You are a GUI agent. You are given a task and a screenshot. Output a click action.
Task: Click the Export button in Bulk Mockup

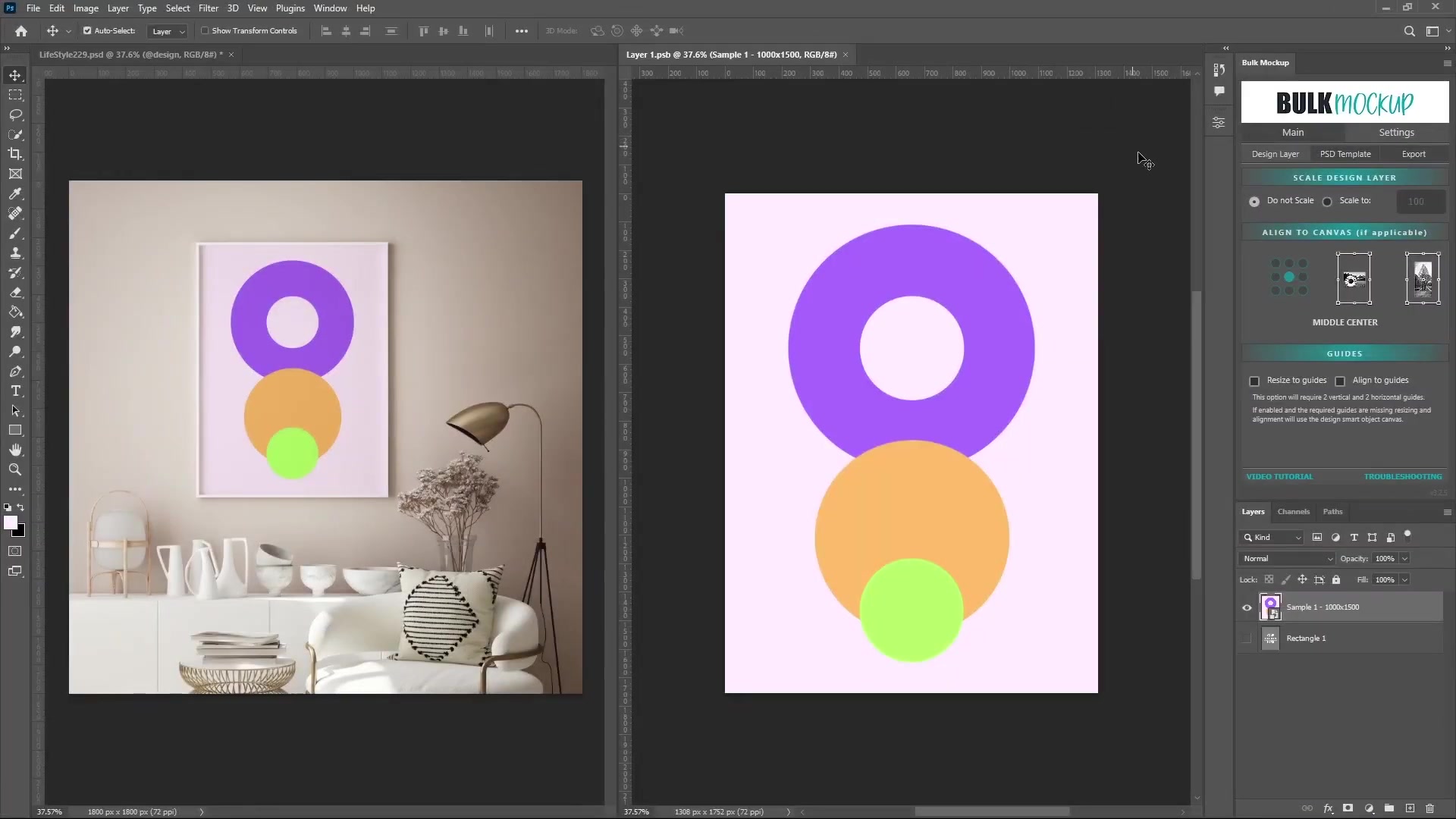click(x=1414, y=154)
